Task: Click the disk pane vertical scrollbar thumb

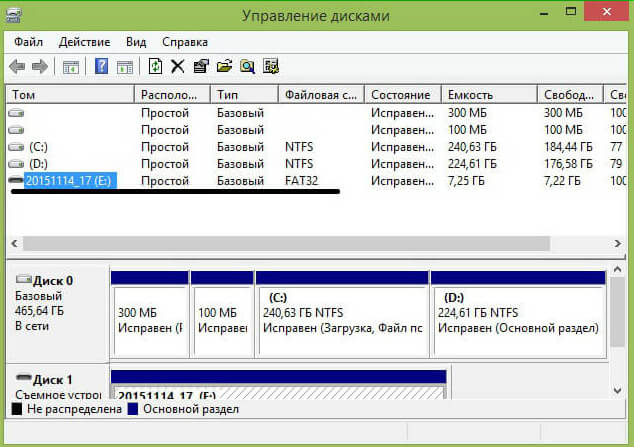Action: pos(617,312)
